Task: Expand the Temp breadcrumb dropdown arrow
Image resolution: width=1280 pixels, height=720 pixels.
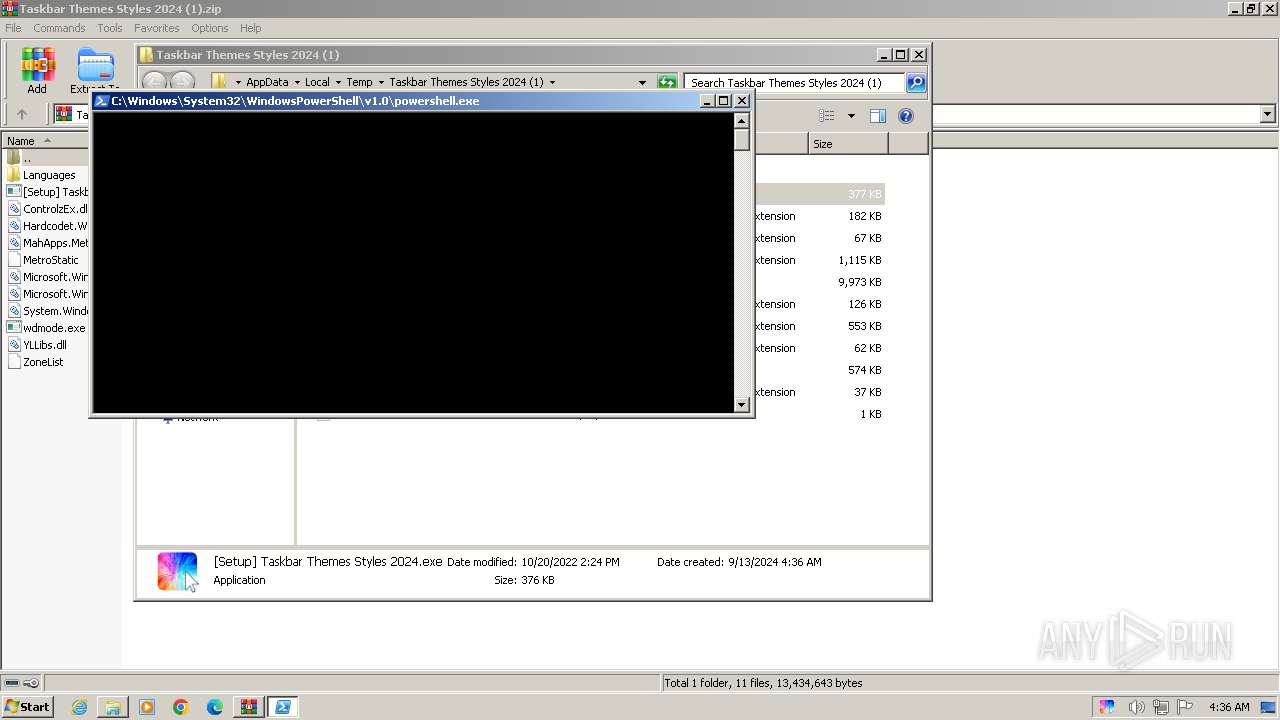Action: pos(381,83)
